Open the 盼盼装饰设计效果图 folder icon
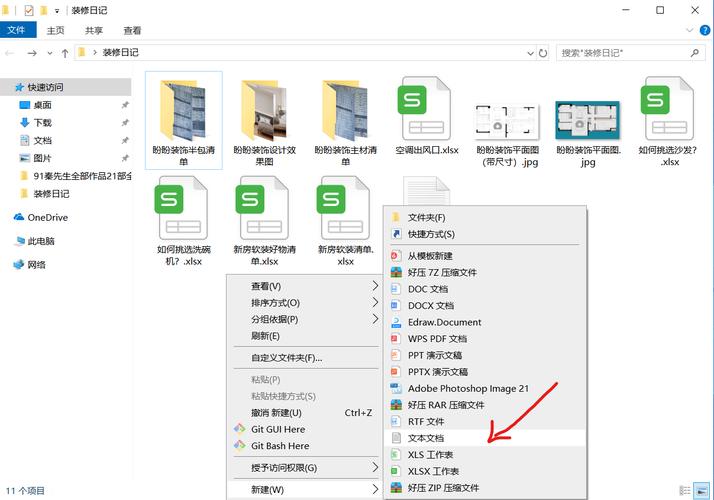 tap(264, 110)
